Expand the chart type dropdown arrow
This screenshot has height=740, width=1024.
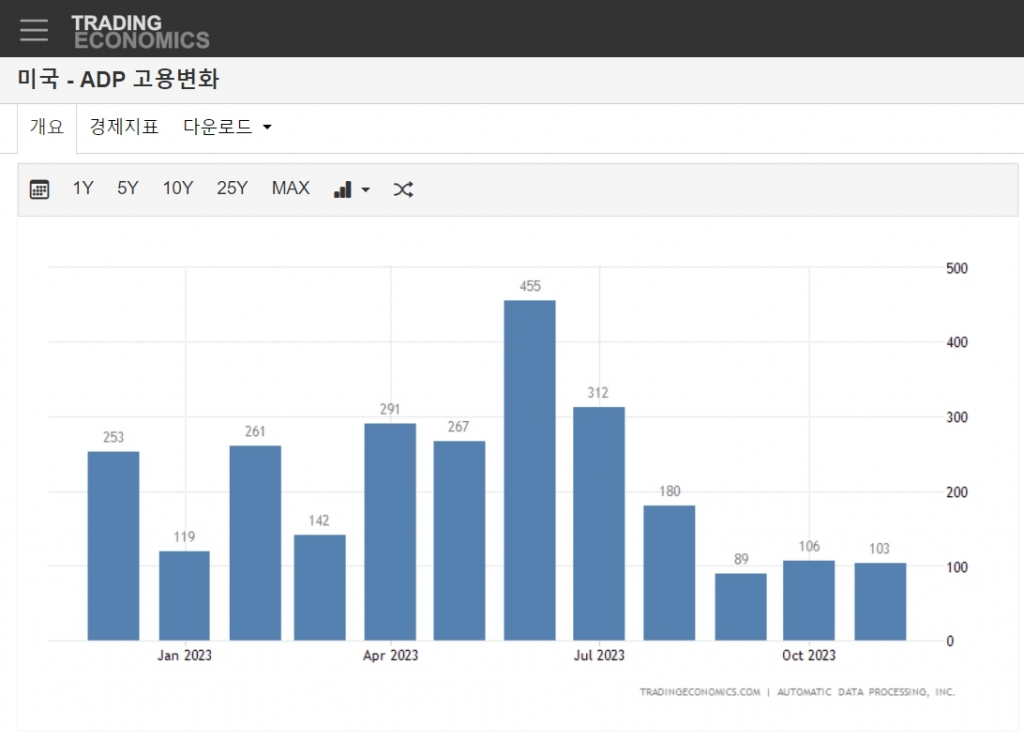click(x=366, y=190)
